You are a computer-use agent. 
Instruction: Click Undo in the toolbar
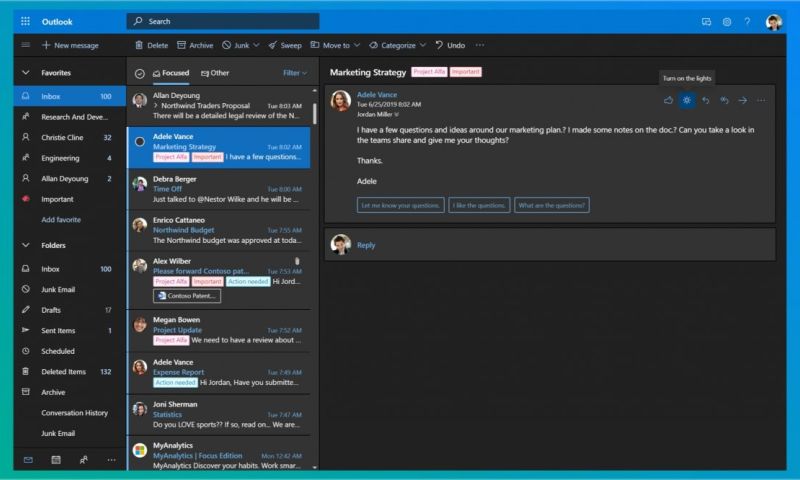coord(450,45)
